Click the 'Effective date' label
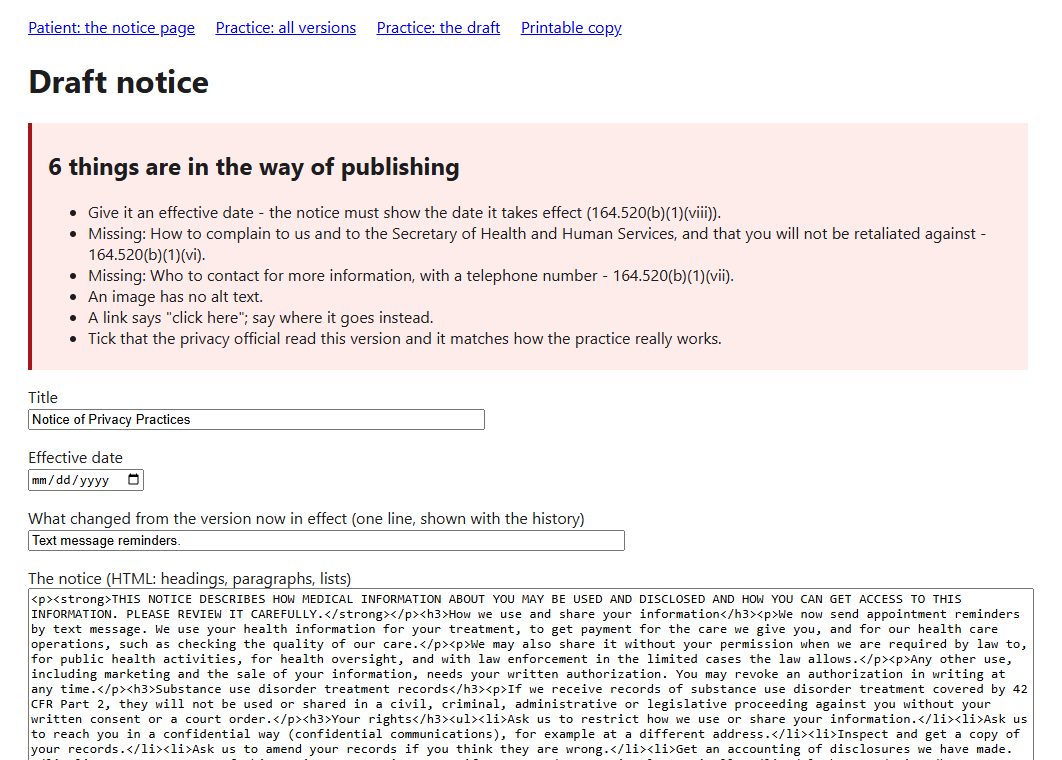1062x760 pixels. 76,458
